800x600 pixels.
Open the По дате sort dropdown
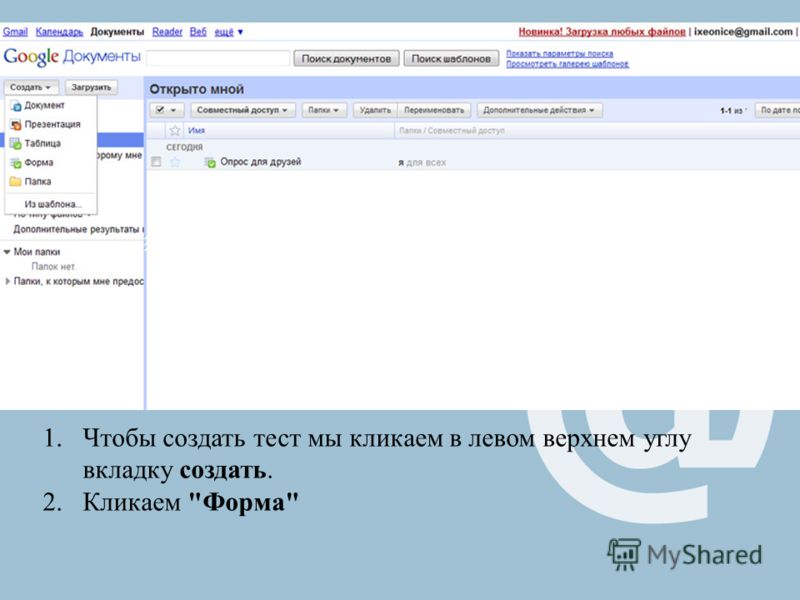(778, 110)
